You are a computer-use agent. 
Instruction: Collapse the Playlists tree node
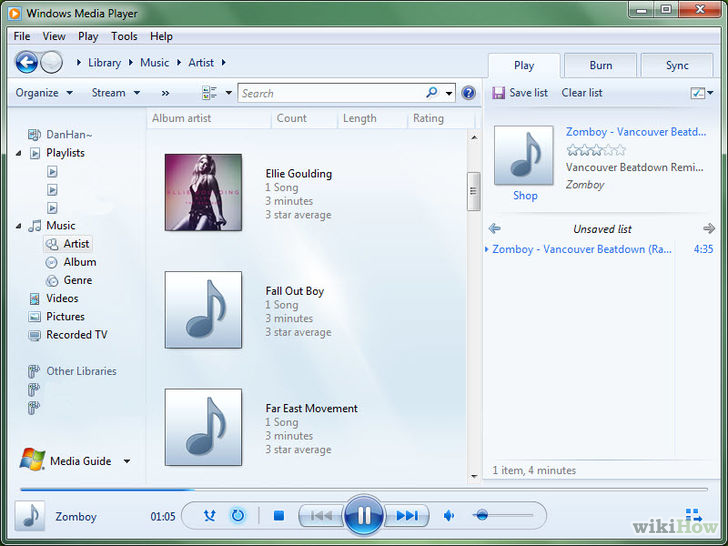point(19,153)
